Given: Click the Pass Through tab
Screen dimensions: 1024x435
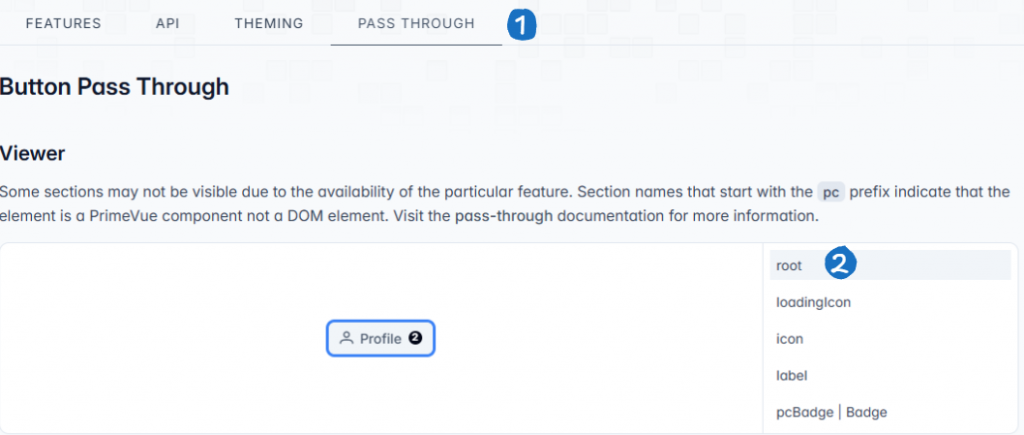Looking at the screenshot, I should pyautogui.click(x=416, y=23).
